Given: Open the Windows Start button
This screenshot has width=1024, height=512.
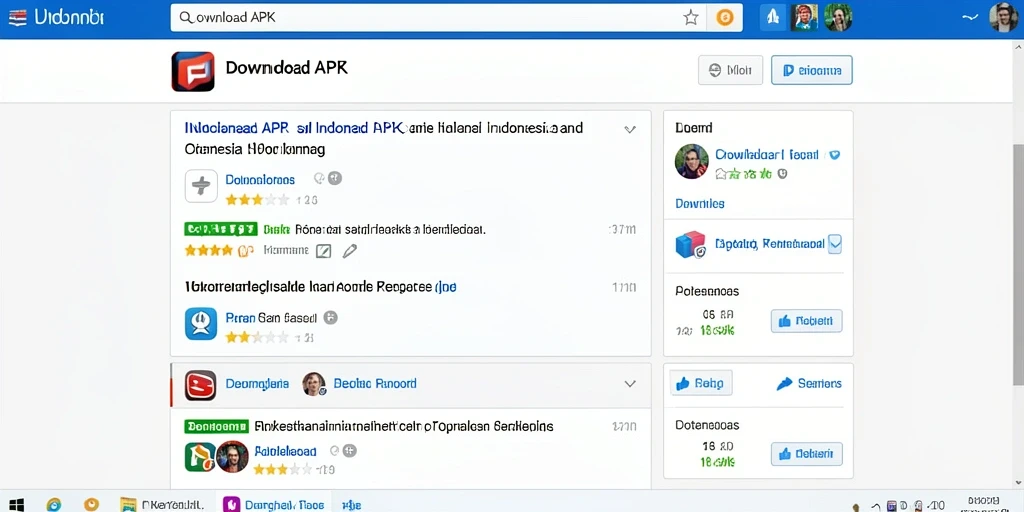Looking at the screenshot, I should pyautogui.click(x=16, y=504).
